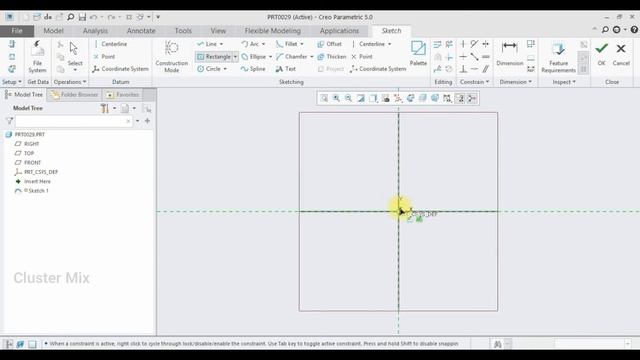Click the File System icon

[x=37, y=57]
